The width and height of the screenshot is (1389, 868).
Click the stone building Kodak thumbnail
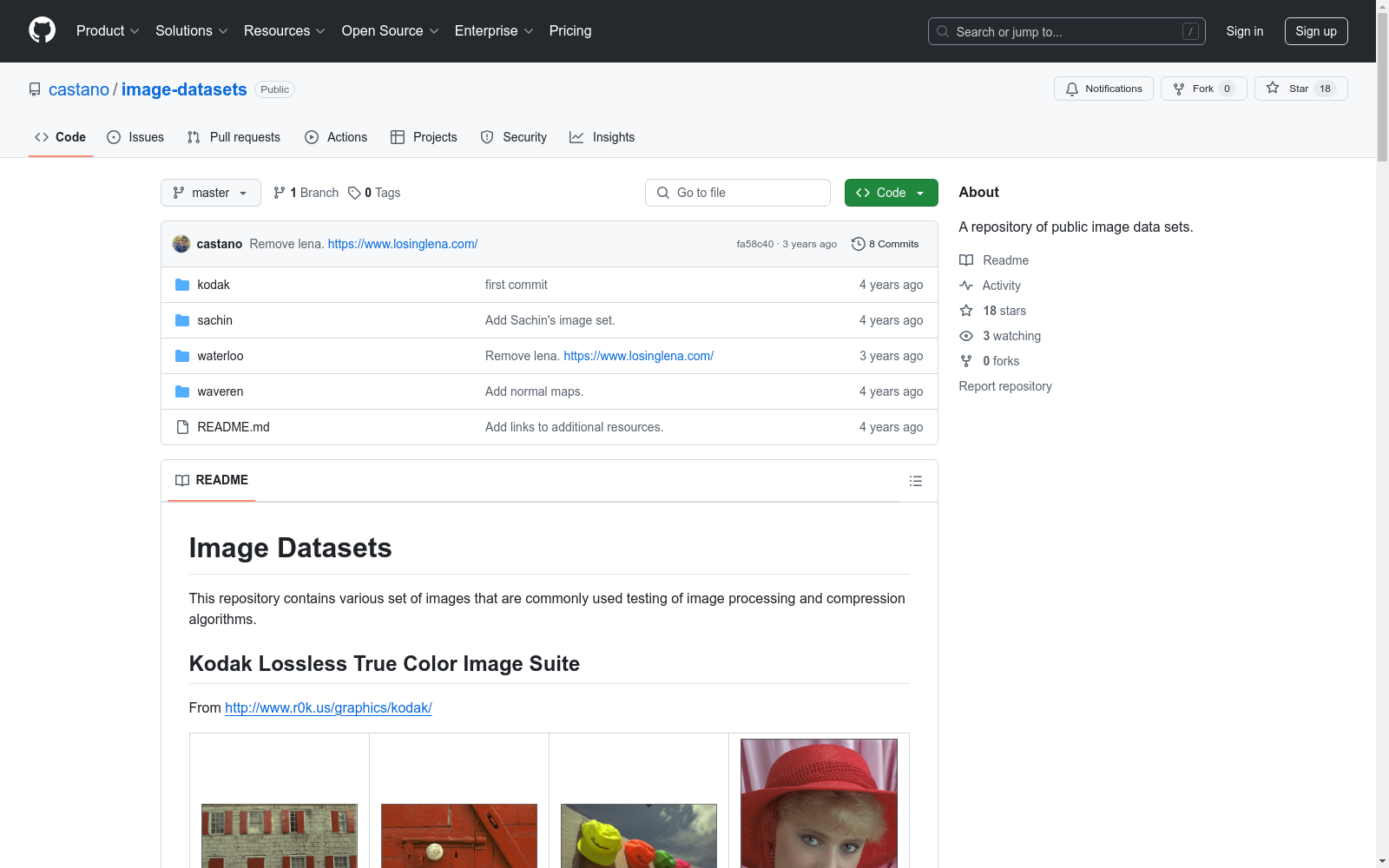[x=280, y=836]
